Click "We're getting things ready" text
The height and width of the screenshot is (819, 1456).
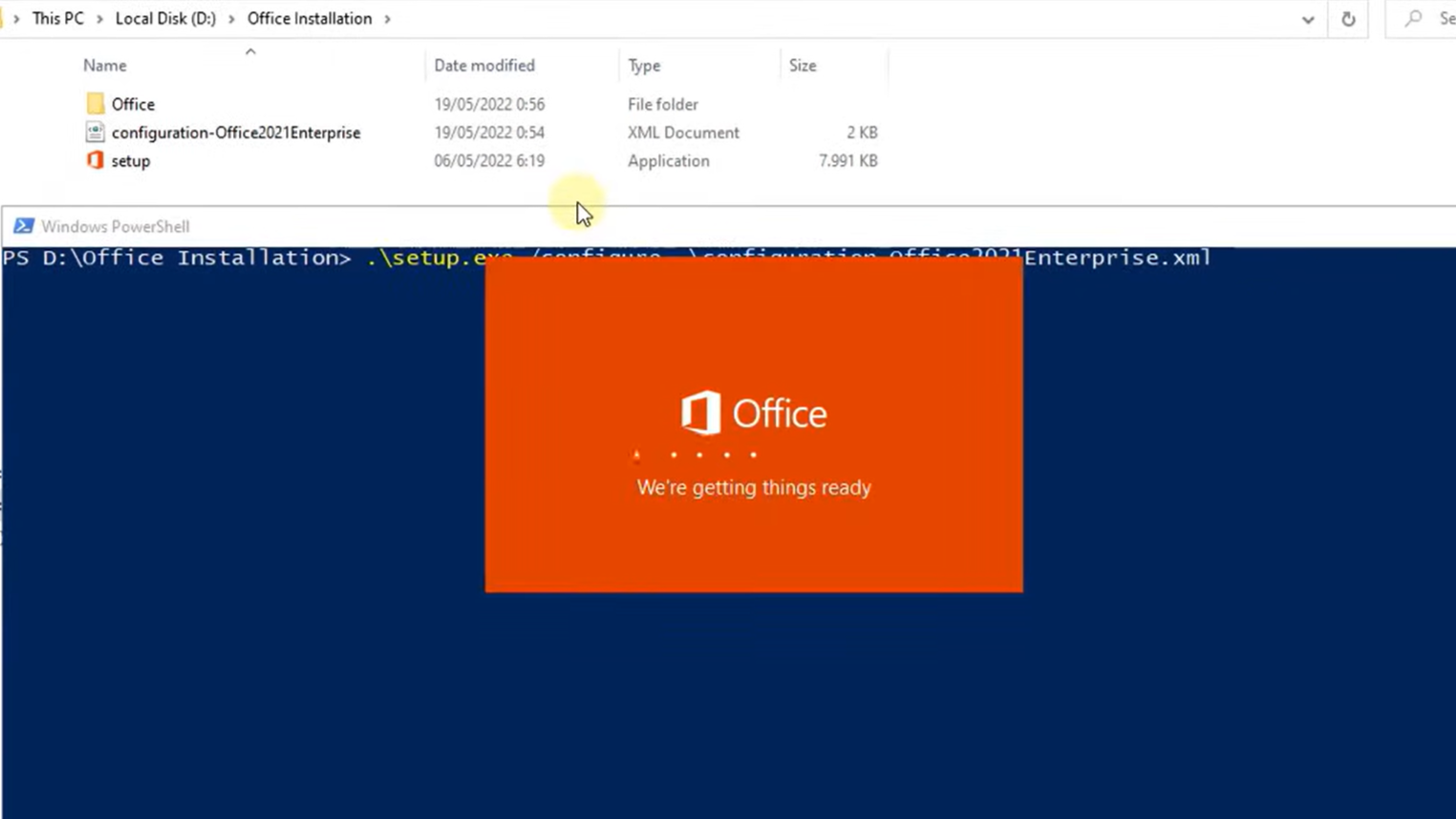754,487
